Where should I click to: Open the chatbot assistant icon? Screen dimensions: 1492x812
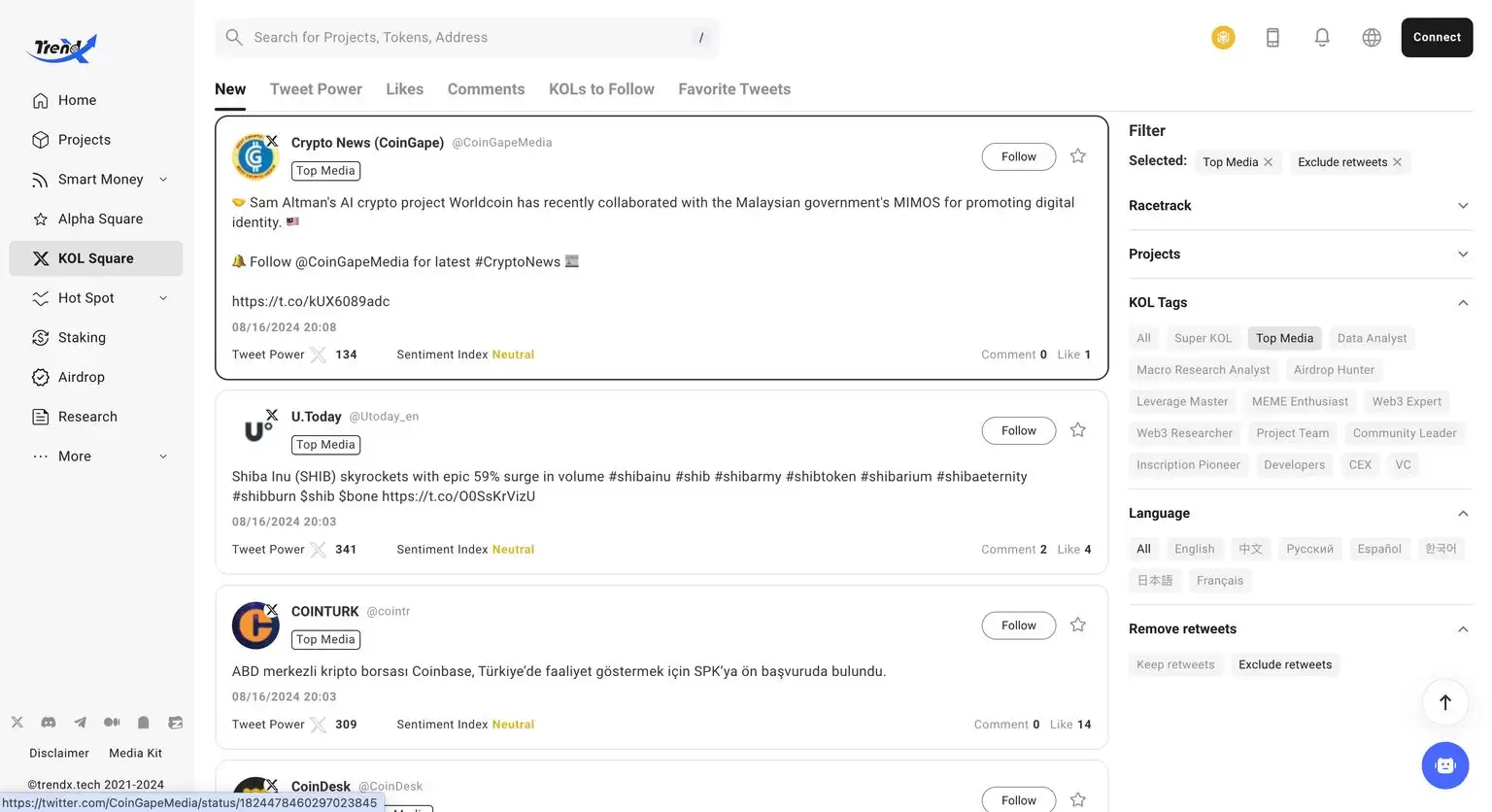click(1445, 765)
